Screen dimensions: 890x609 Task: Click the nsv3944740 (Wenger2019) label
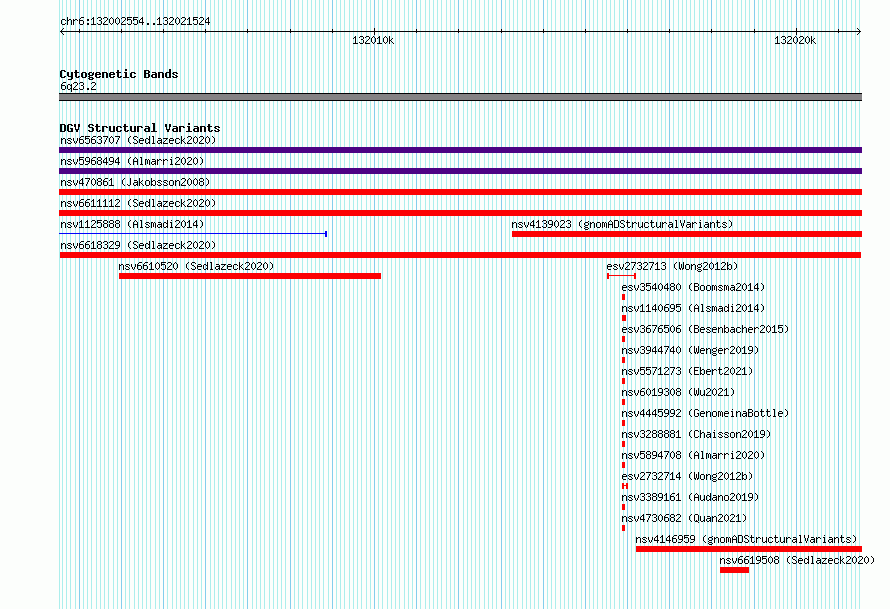(x=690, y=350)
